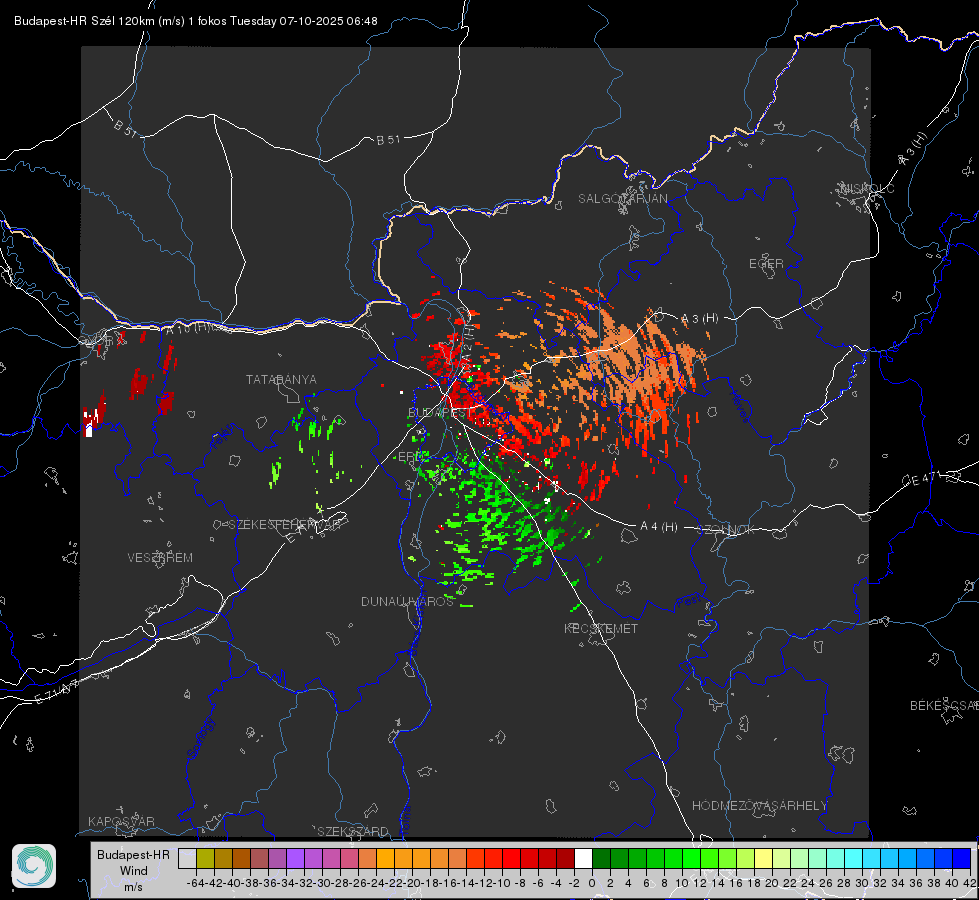Click the EGER city label

pos(766,264)
